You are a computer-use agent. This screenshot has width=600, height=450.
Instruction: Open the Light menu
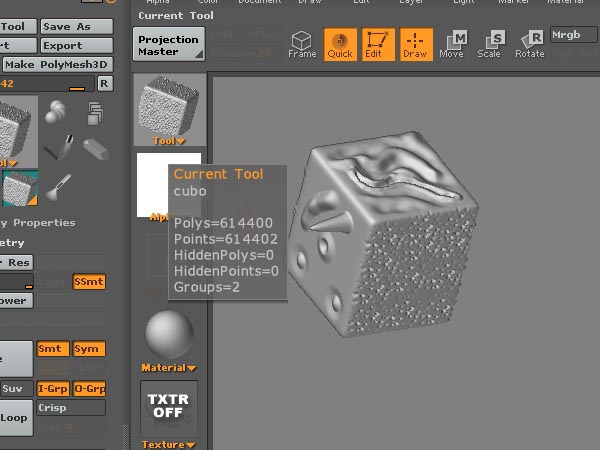[x=464, y=2]
